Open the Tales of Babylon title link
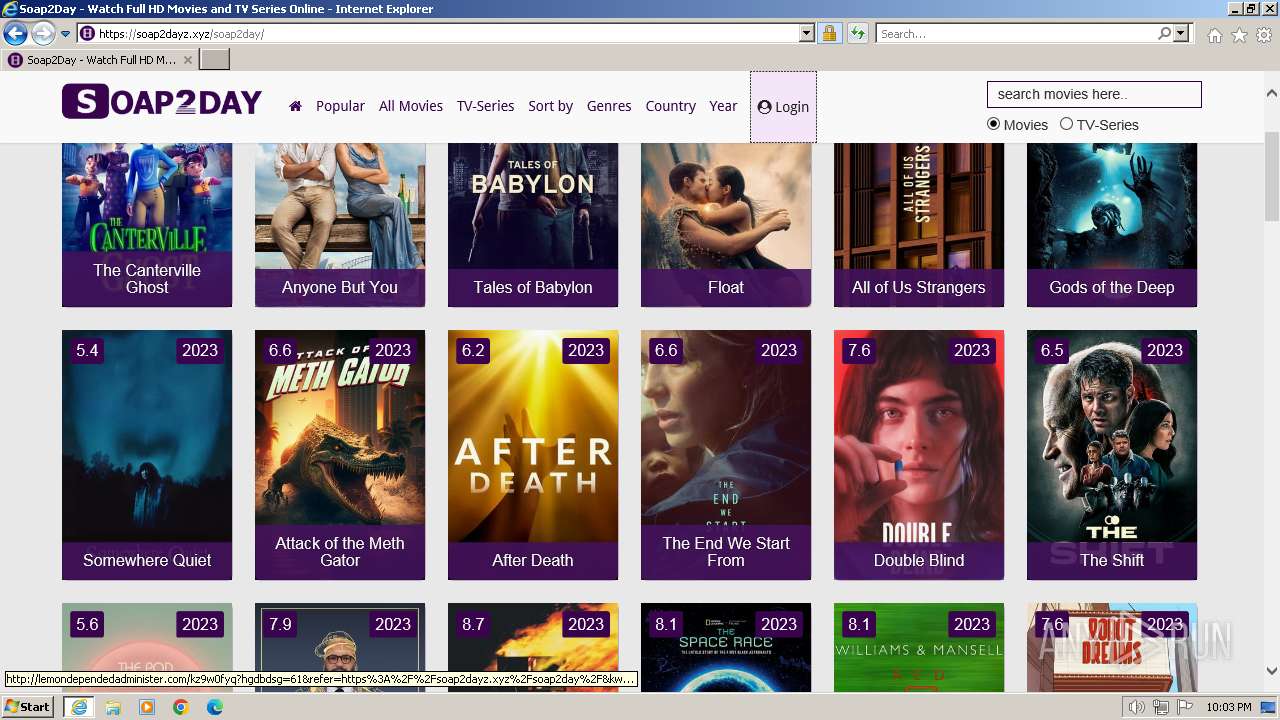The width and height of the screenshot is (1280, 720). point(533,287)
